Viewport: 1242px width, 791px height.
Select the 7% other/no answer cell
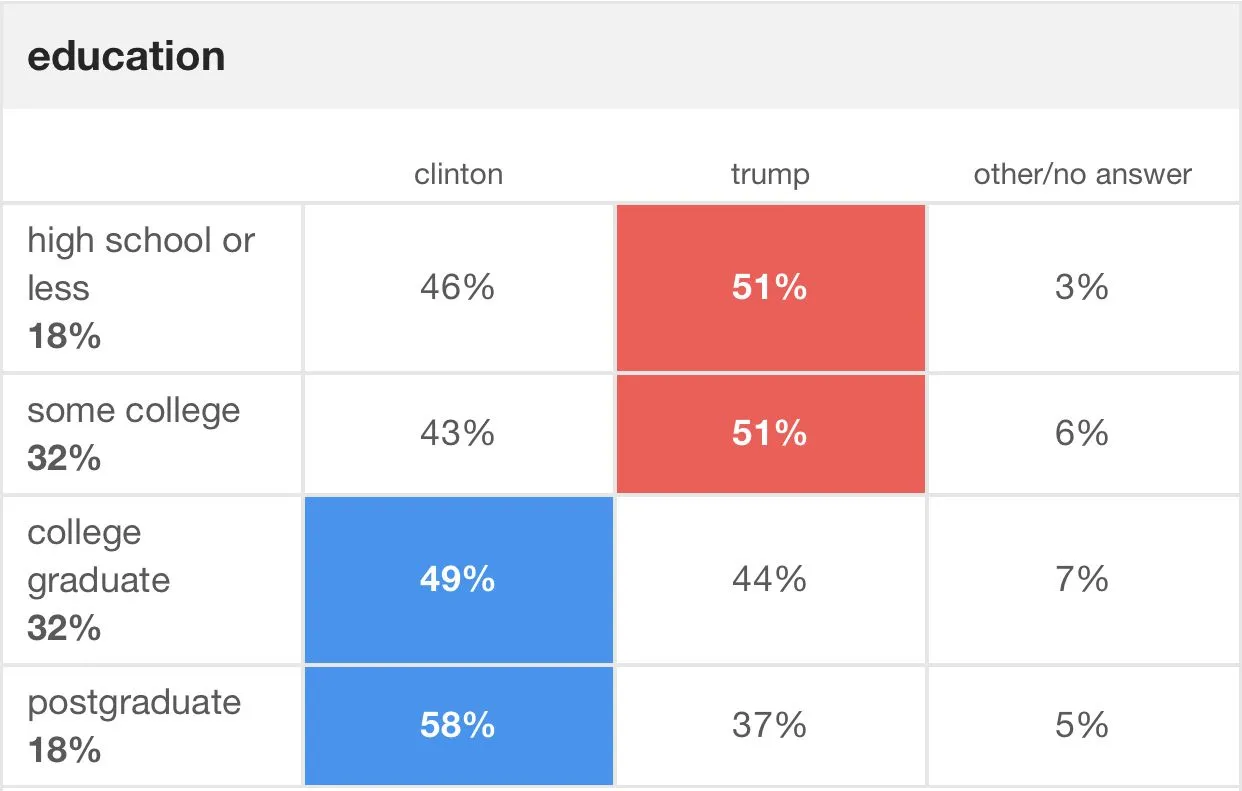(1082, 580)
